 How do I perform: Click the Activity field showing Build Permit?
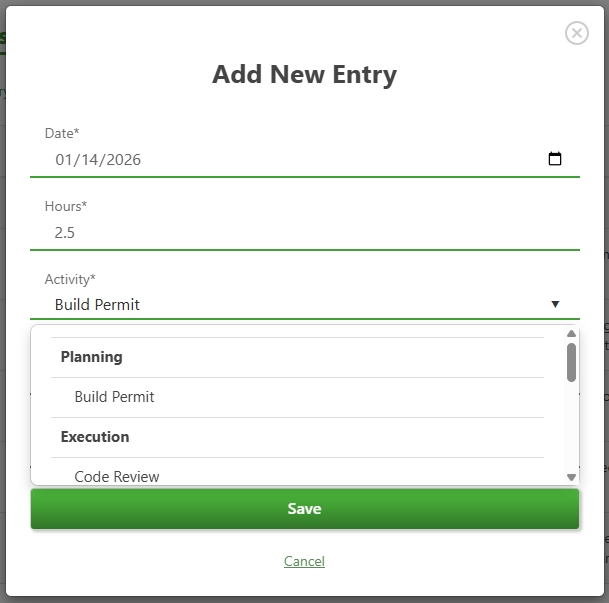(290, 305)
